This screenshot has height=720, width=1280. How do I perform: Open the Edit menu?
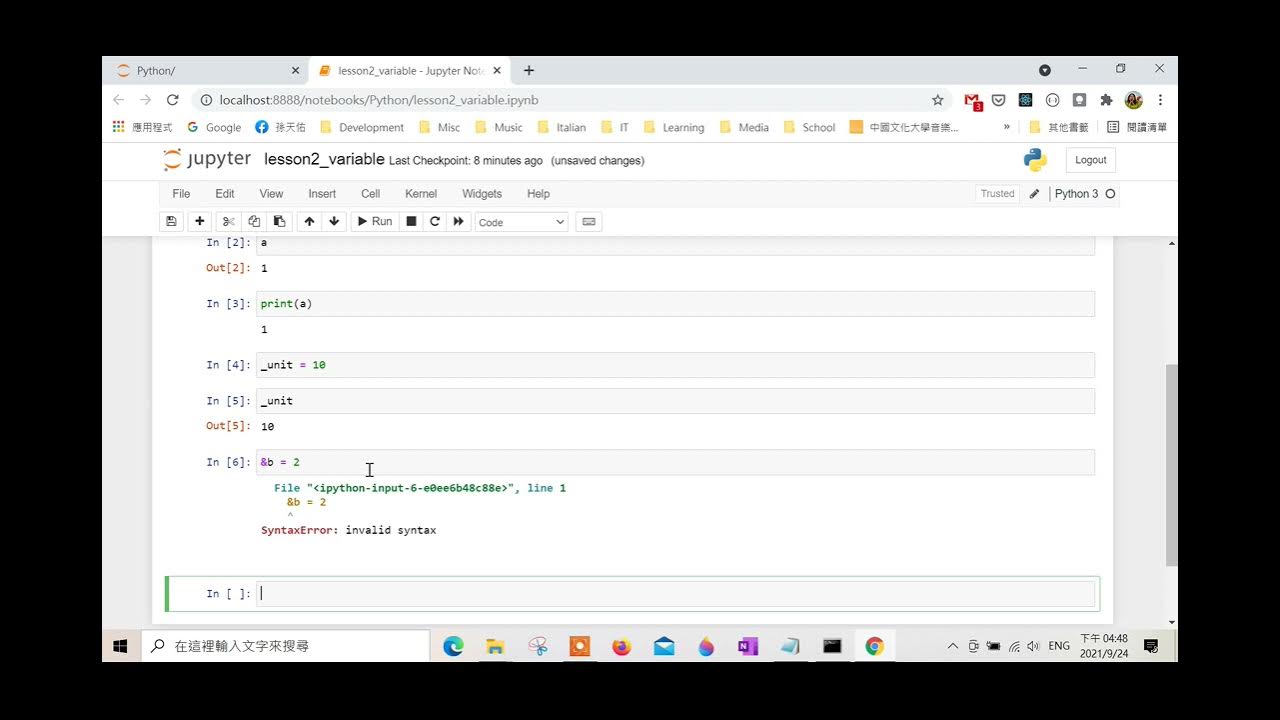click(x=225, y=194)
